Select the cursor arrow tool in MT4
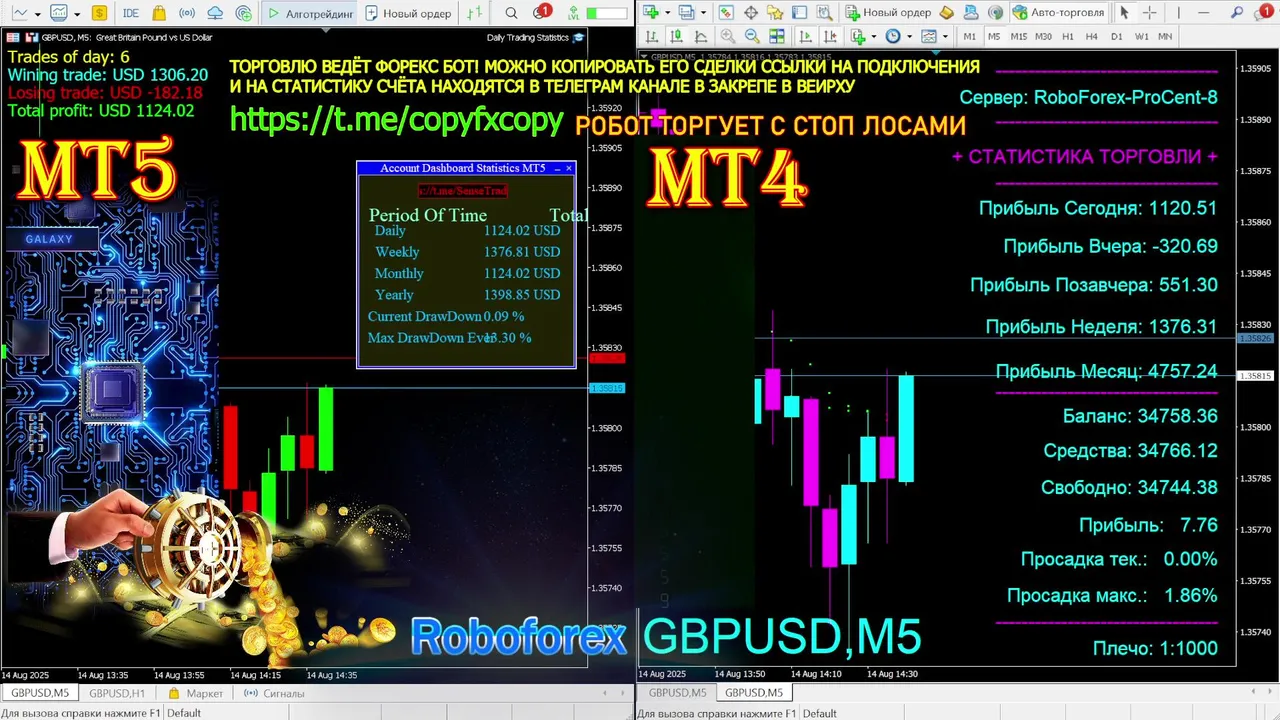 coord(1123,12)
